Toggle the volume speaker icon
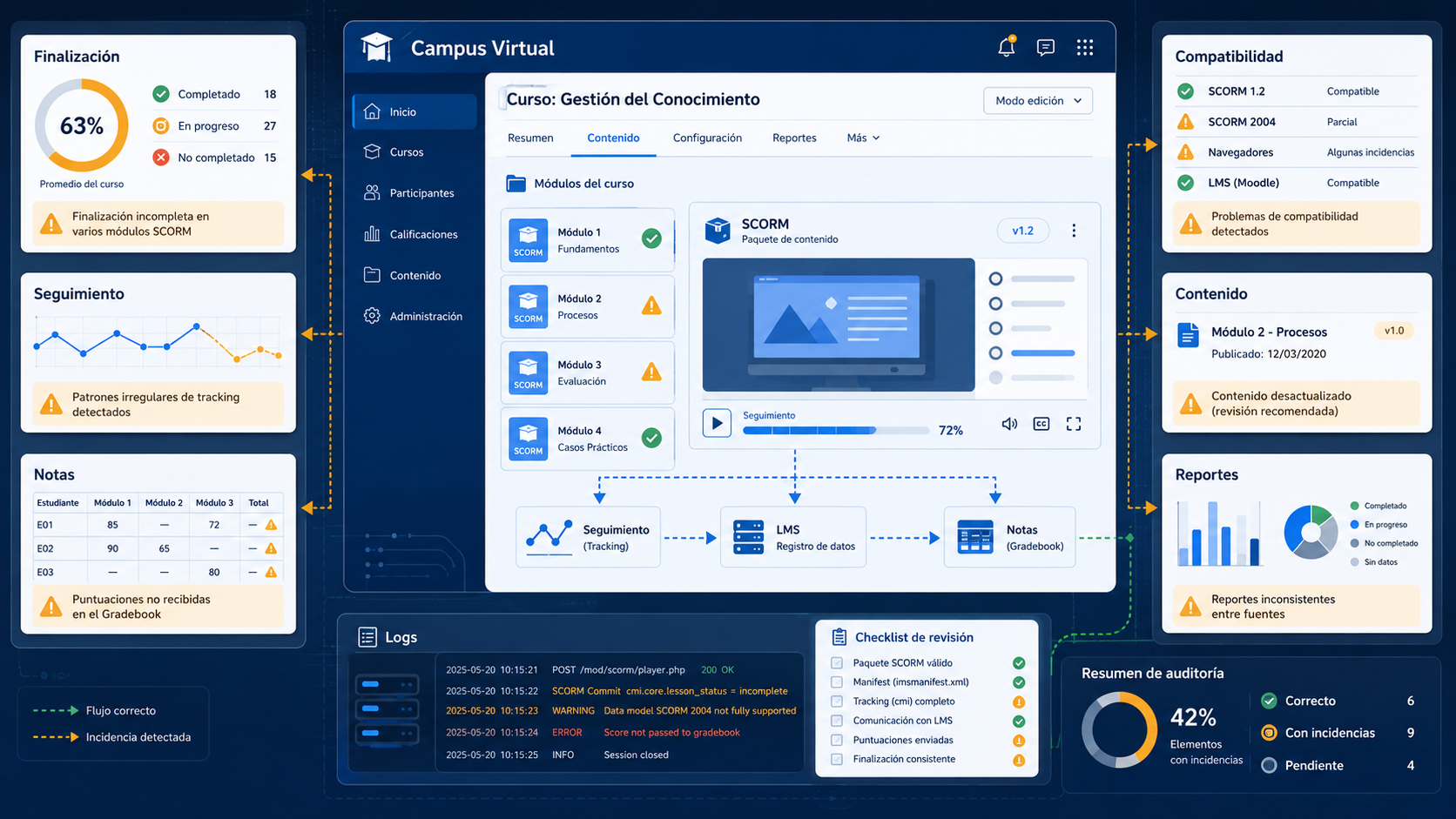This screenshot has height=819, width=1456. tap(1009, 424)
